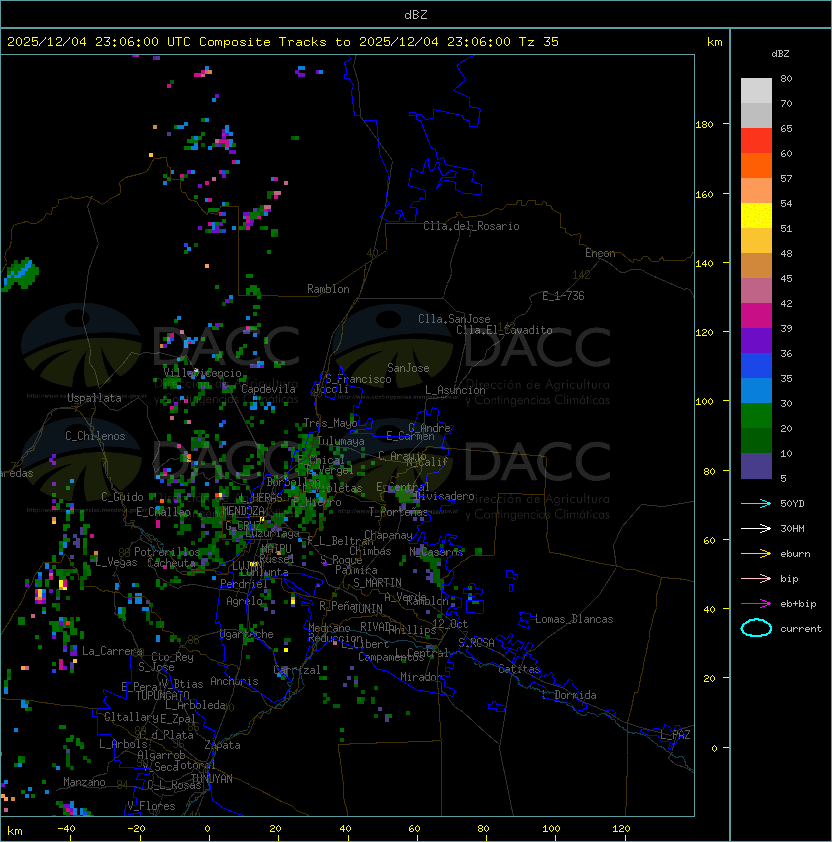Pick the bright yellow 51–54 dBZ swatch
The image size is (832, 842).
[756, 215]
